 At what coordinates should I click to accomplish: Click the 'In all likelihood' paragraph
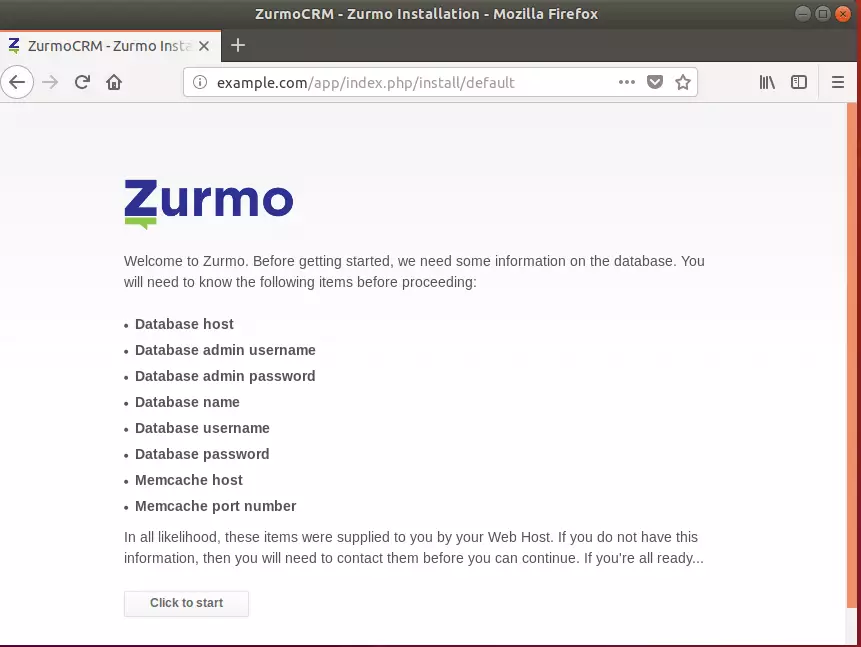pos(413,548)
